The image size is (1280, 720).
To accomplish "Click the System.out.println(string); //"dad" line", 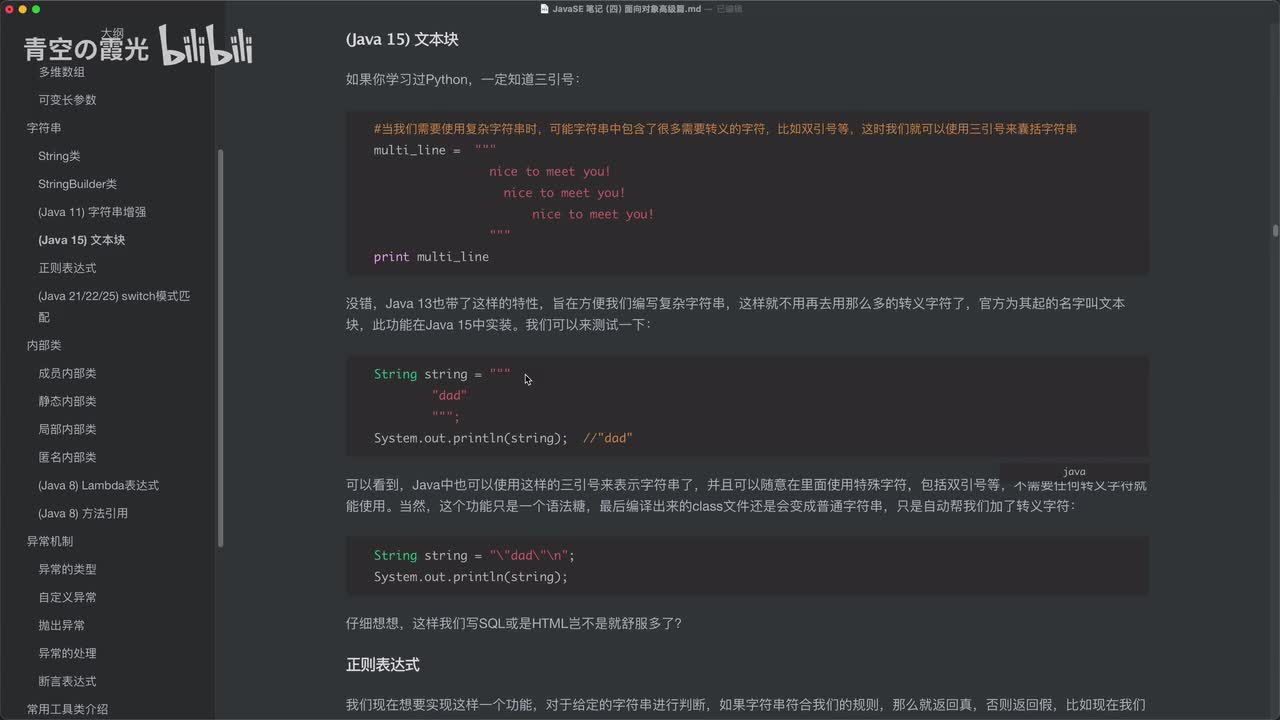I will pyautogui.click(x=503, y=438).
